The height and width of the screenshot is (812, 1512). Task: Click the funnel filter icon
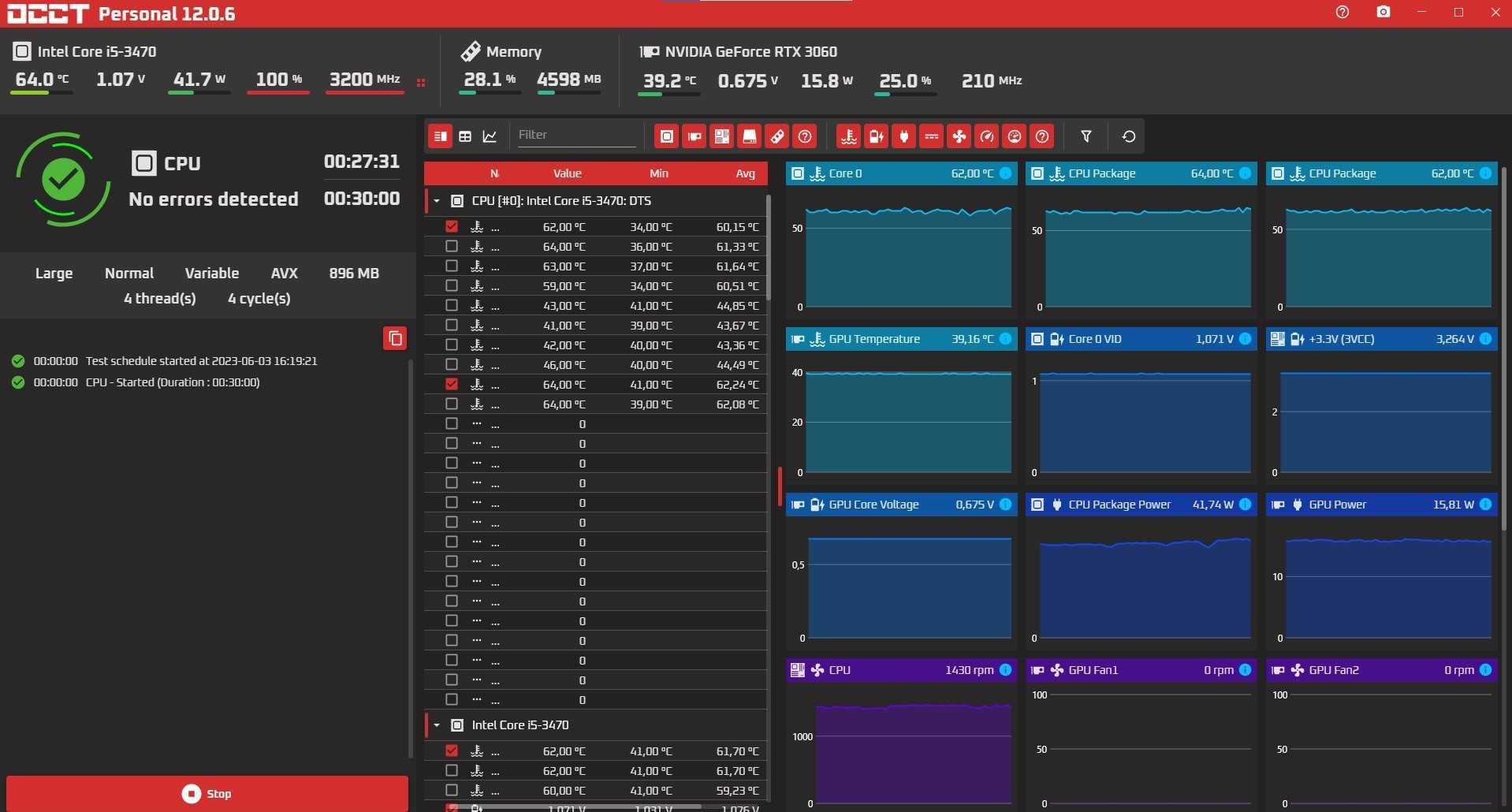(x=1086, y=136)
